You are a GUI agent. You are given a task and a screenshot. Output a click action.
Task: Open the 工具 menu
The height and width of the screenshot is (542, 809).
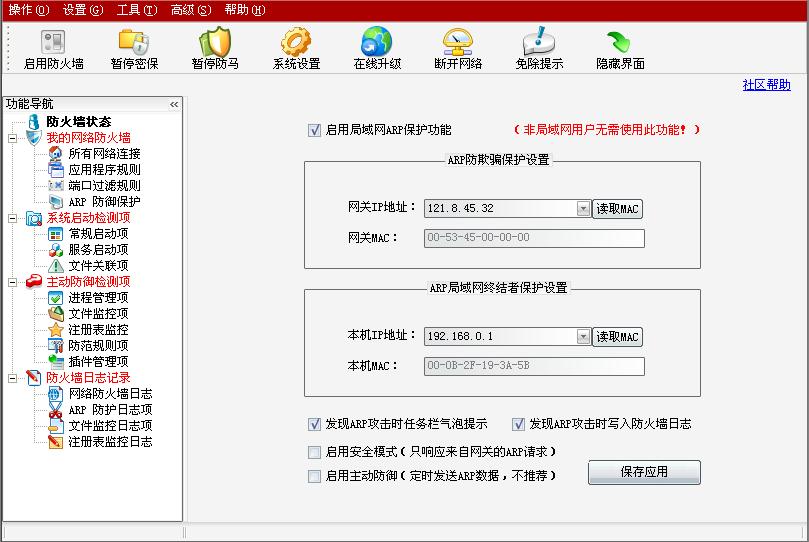pos(136,10)
